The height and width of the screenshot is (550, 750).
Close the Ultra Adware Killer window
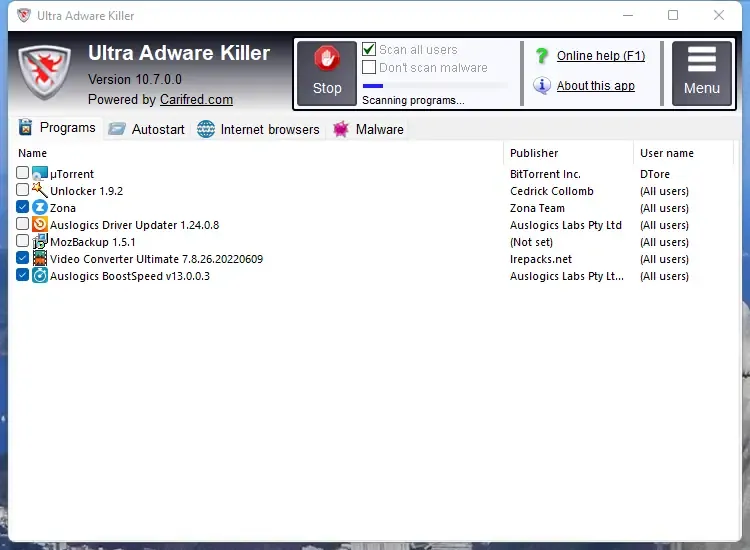pyautogui.click(x=718, y=15)
